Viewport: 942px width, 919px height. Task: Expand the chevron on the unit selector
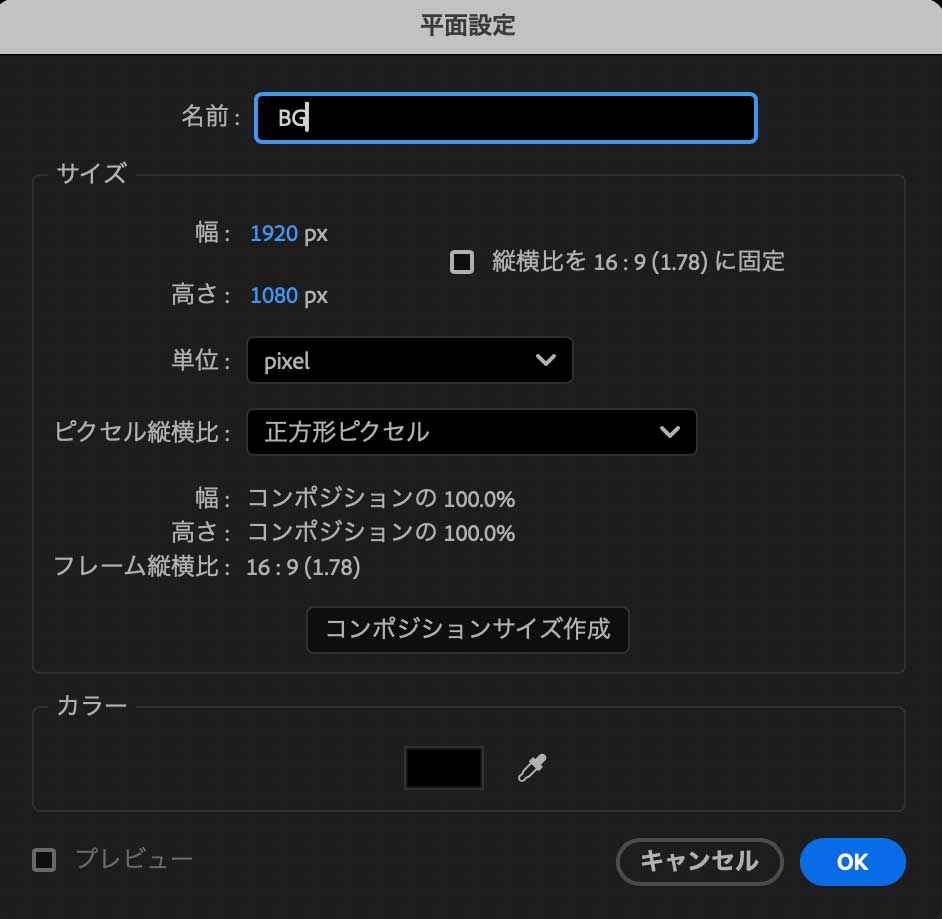coord(547,360)
